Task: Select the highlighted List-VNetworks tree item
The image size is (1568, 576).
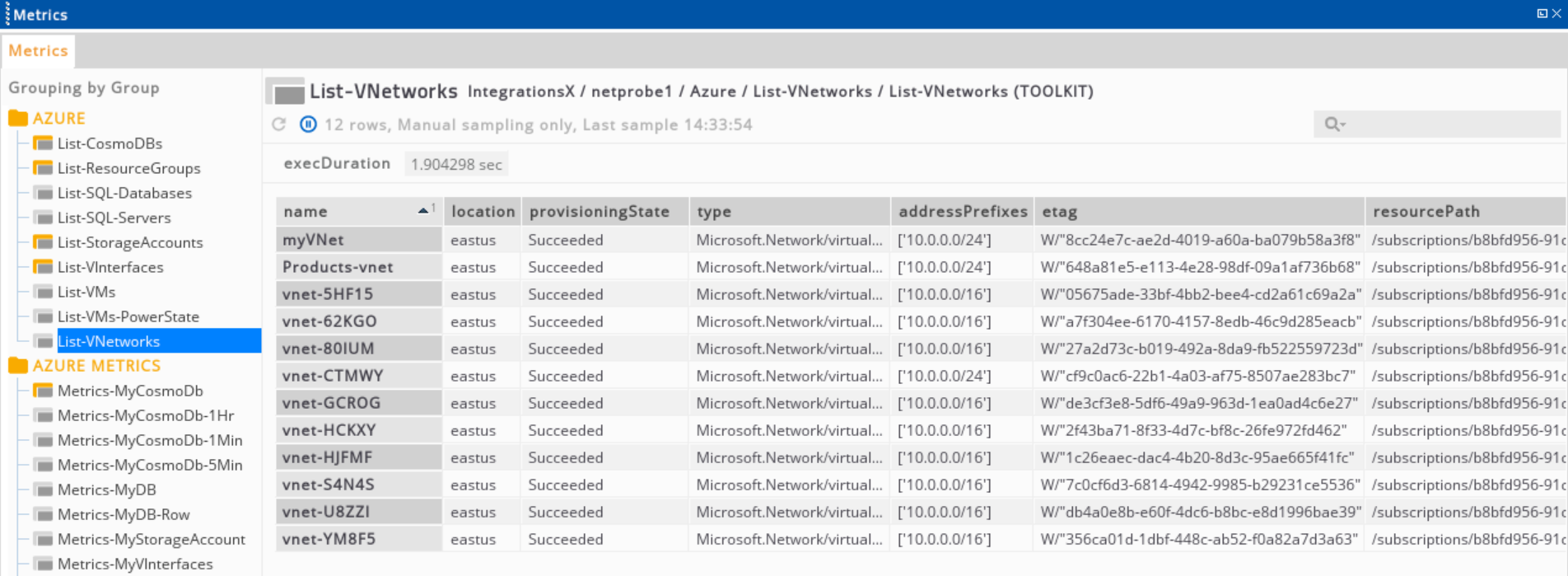Action: point(159,341)
